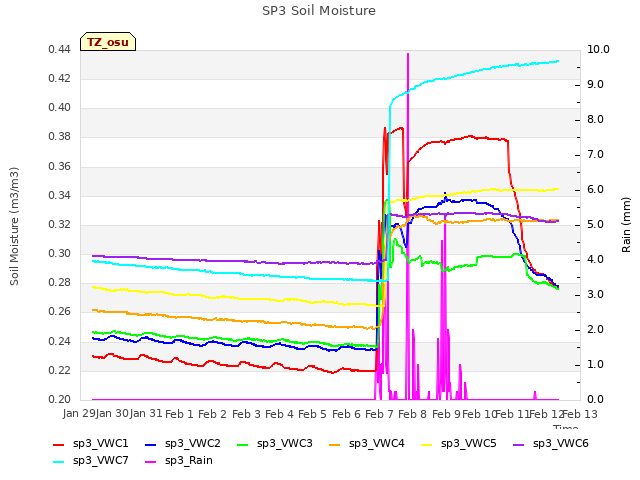Image resolution: width=640 pixels, height=480 pixels.
Task: Click the 1.0 rain axis tick label
Action: tap(596, 365)
